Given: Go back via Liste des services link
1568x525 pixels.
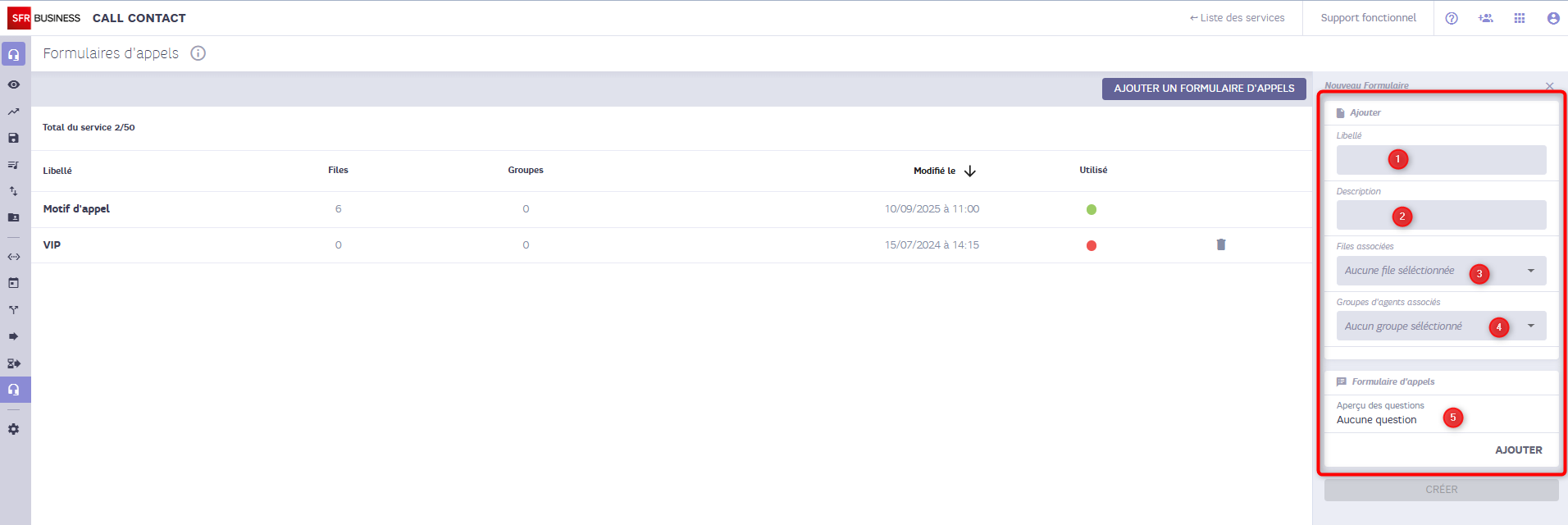Looking at the screenshot, I should 1237,18.
